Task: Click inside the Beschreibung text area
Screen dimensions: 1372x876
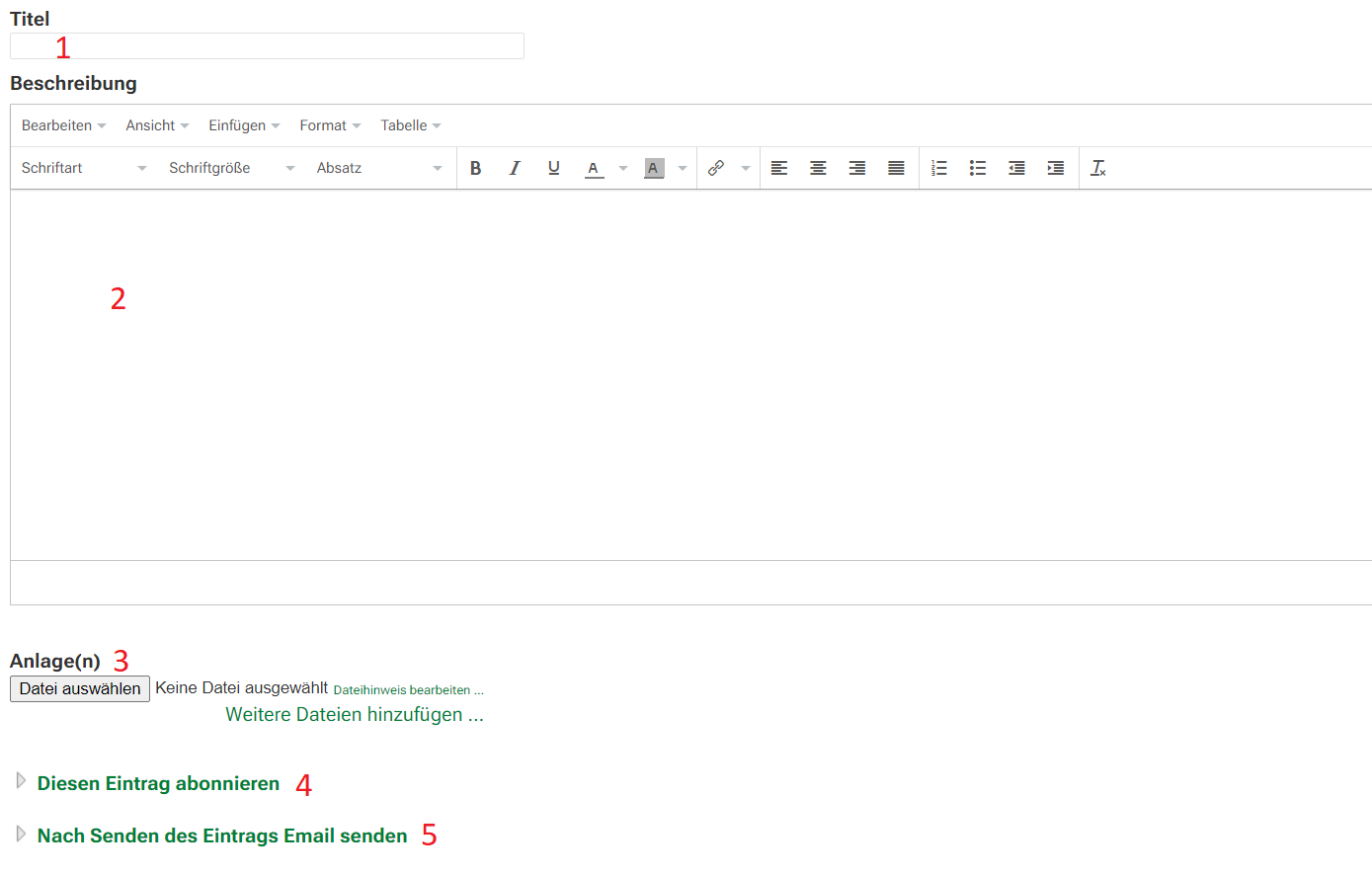Action: (691, 375)
